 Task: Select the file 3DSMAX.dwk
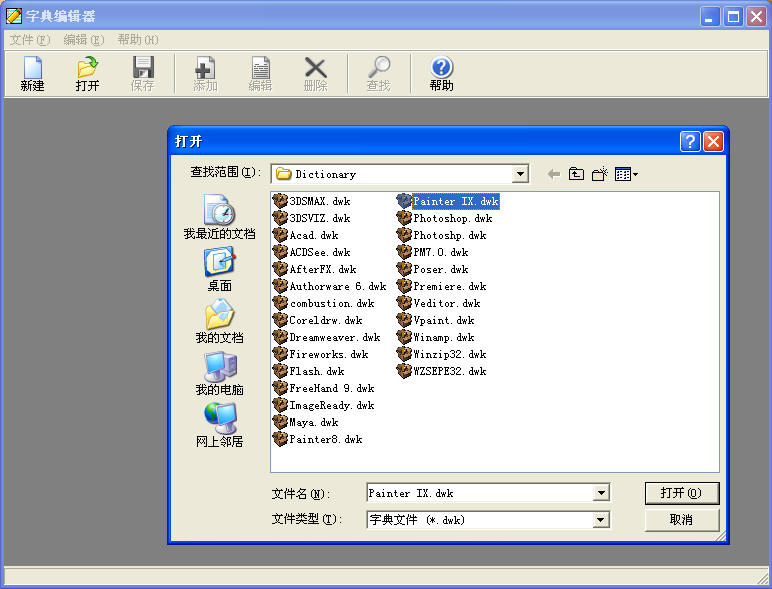[x=312, y=201]
